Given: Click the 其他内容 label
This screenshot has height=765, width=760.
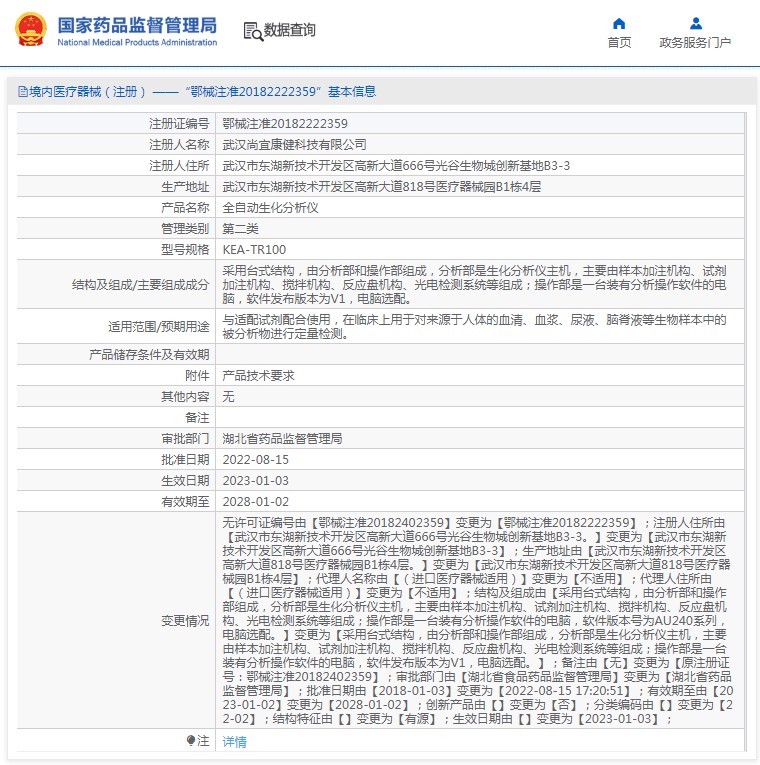Looking at the screenshot, I should pos(185,396).
